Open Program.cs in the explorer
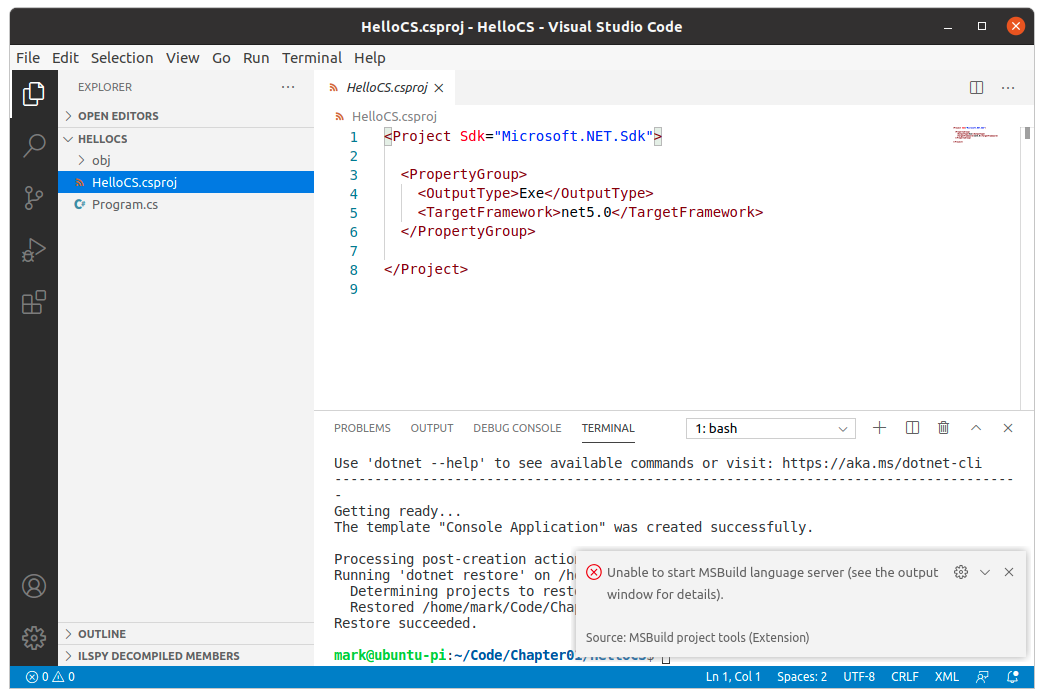Viewport: 1044px width, 698px height. [124, 204]
